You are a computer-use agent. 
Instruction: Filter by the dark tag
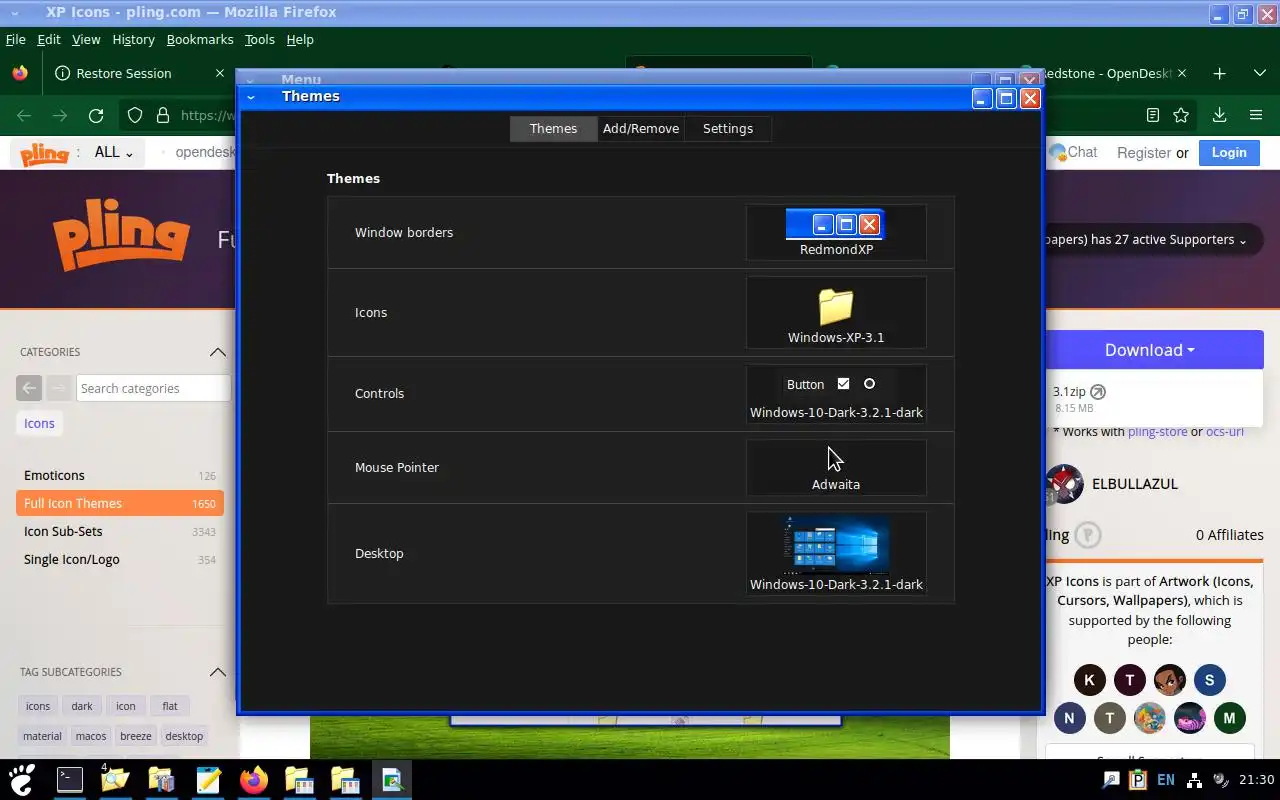tap(82, 706)
